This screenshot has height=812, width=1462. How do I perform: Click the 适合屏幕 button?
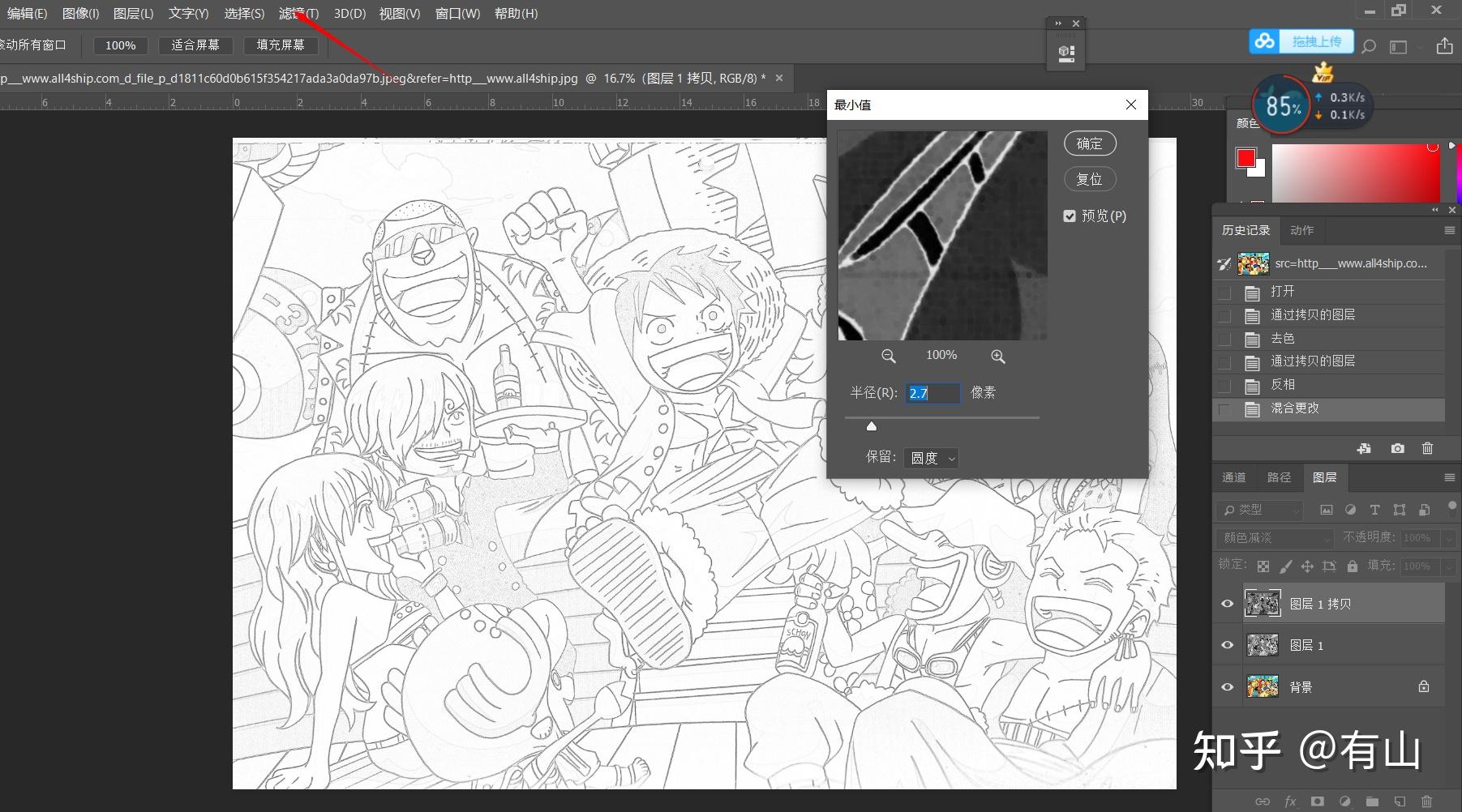195,45
